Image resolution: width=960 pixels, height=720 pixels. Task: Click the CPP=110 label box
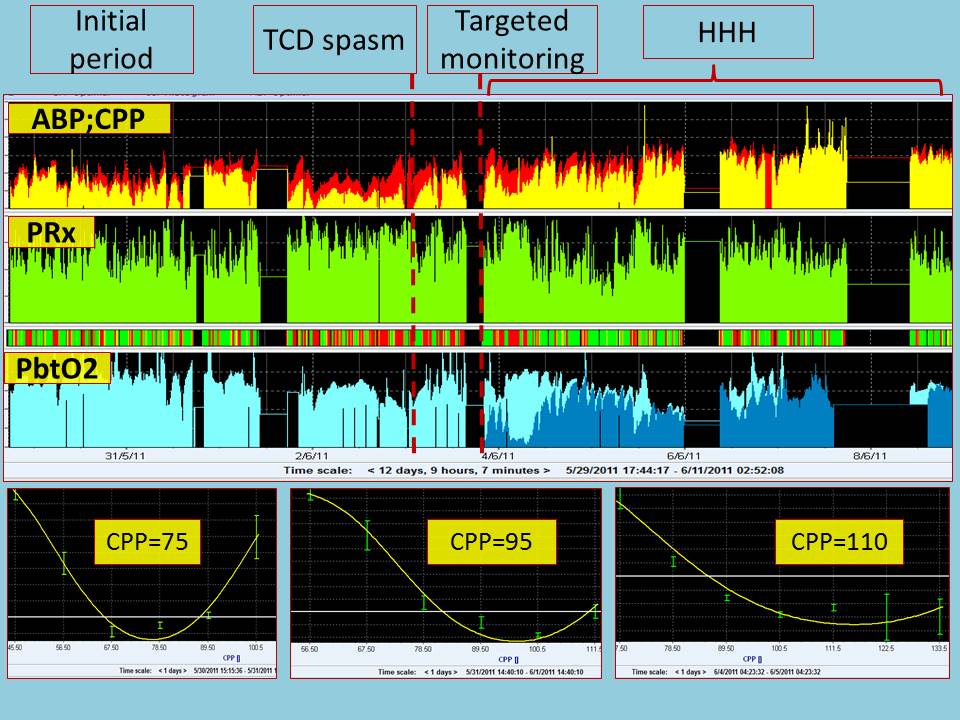coord(839,545)
